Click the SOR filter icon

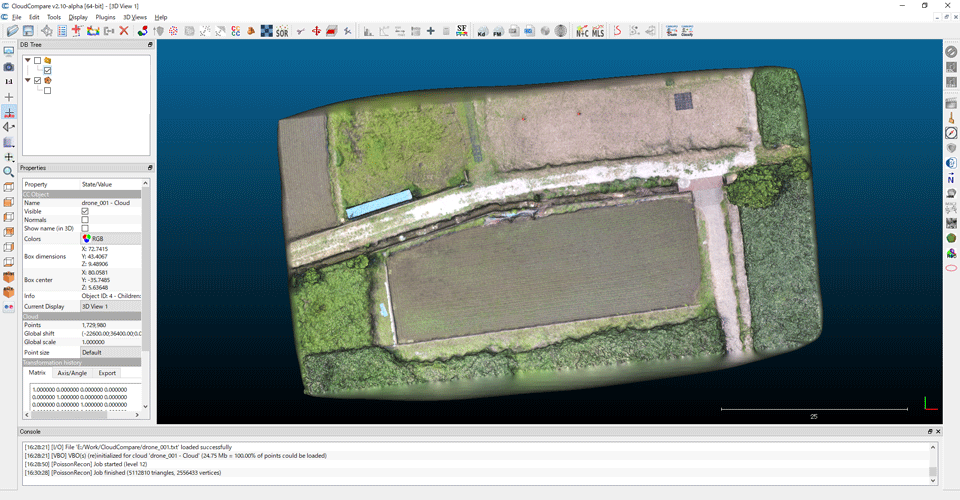point(282,31)
